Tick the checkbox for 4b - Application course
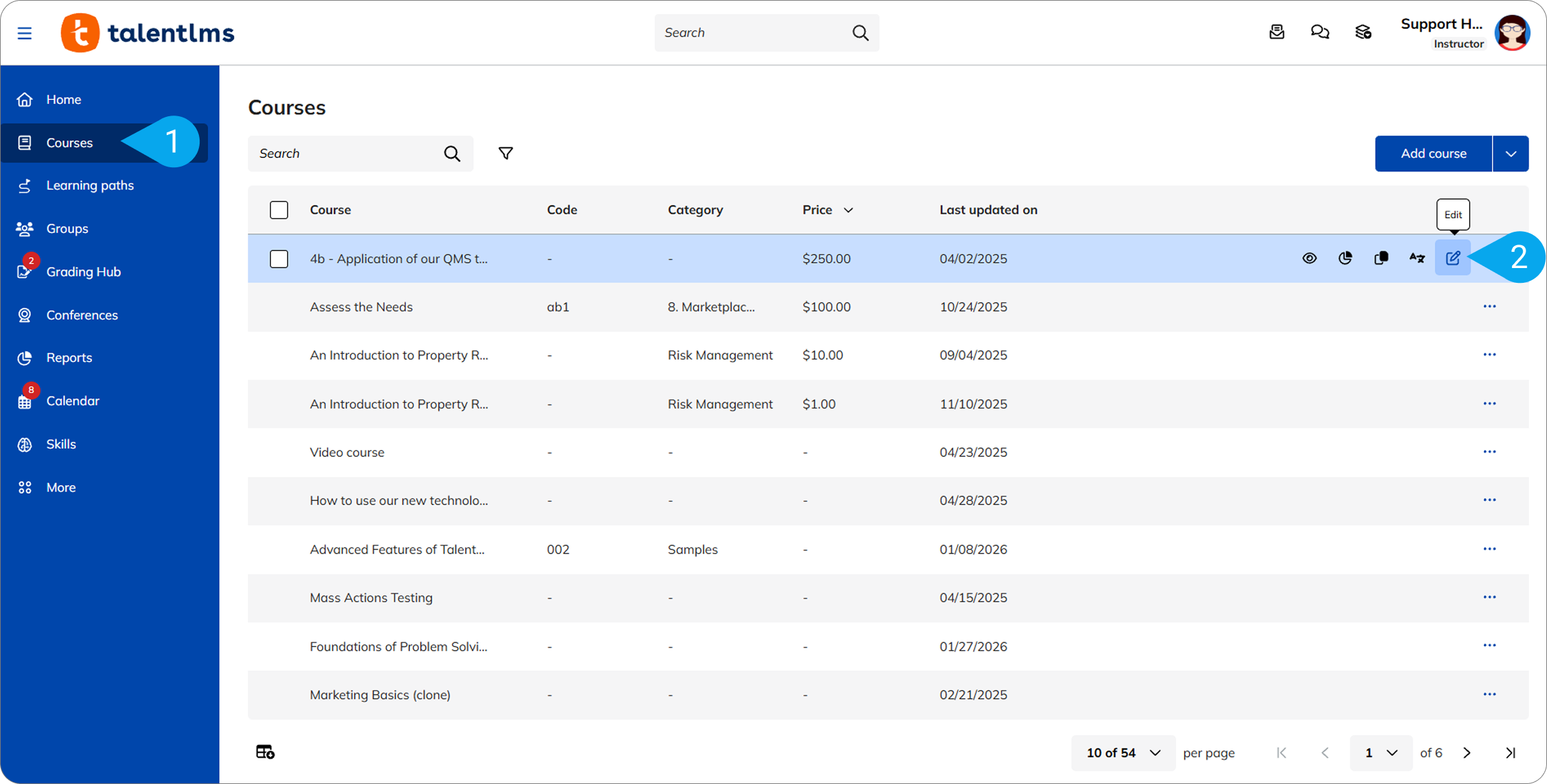The width and height of the screenshot is (1547, 784). [279, 259]
